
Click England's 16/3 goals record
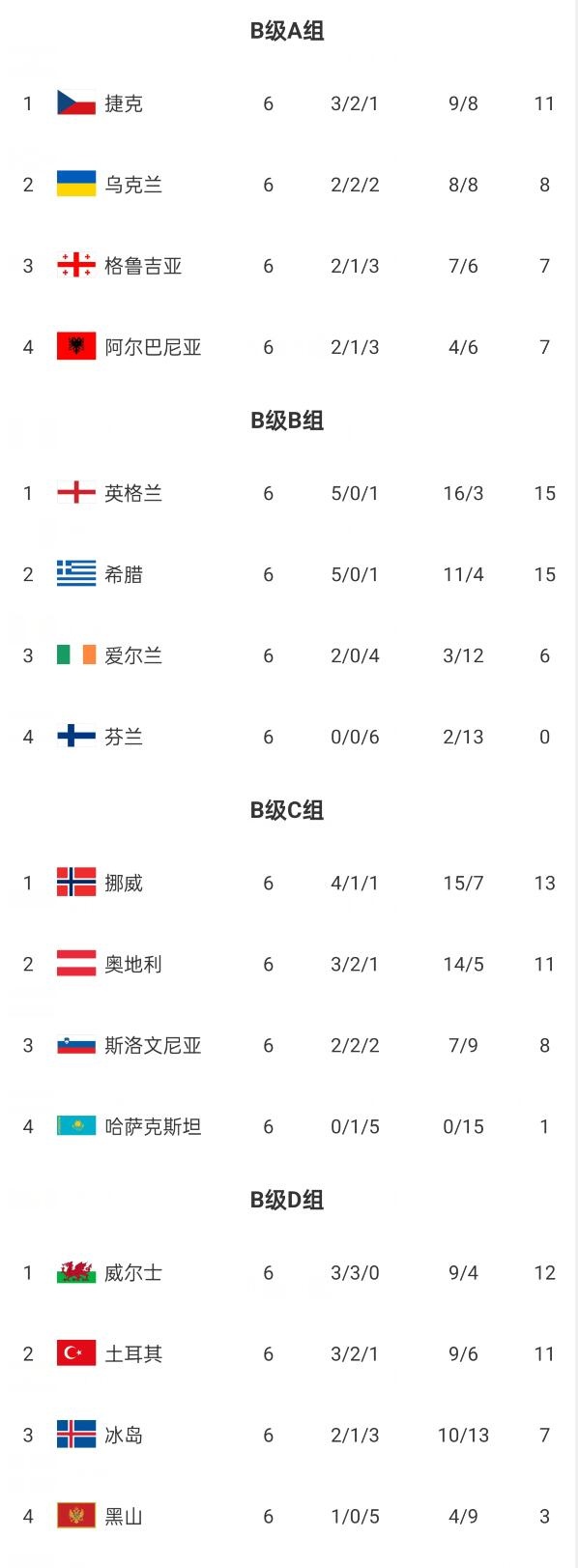(463, 493)
